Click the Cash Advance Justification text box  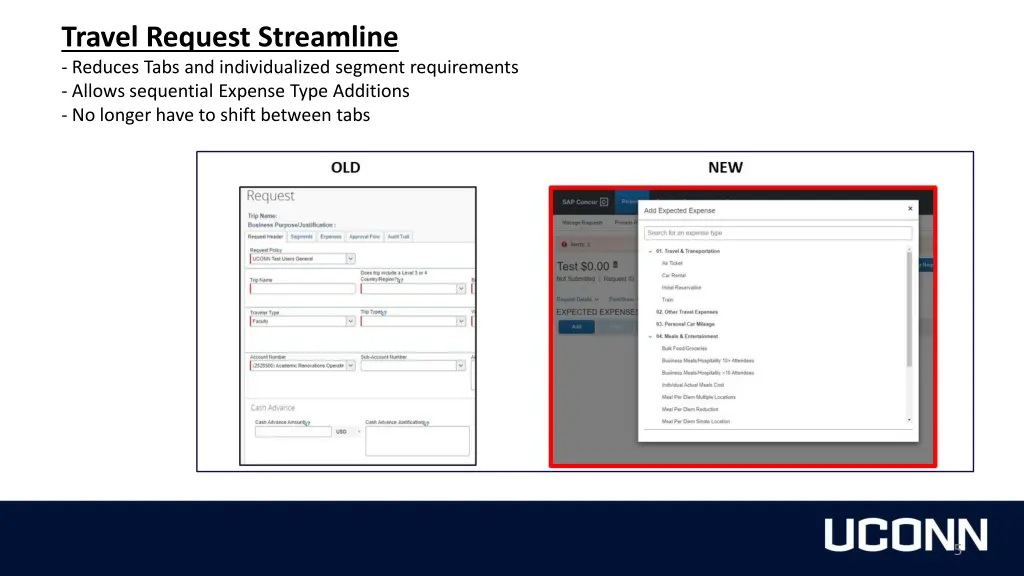tap(417, 441)
